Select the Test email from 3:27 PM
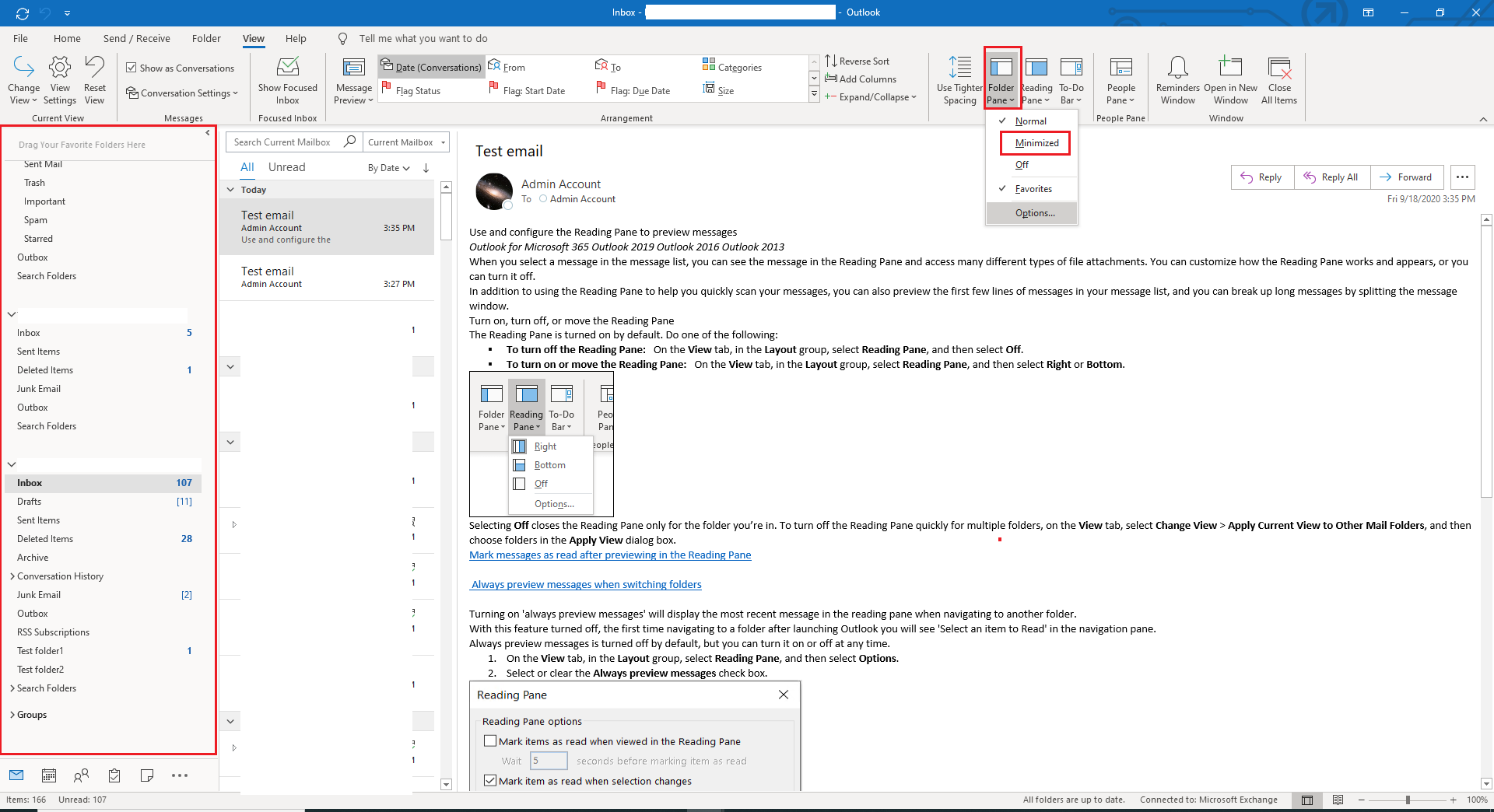The image size is (1494, 812). click(328, 277)
